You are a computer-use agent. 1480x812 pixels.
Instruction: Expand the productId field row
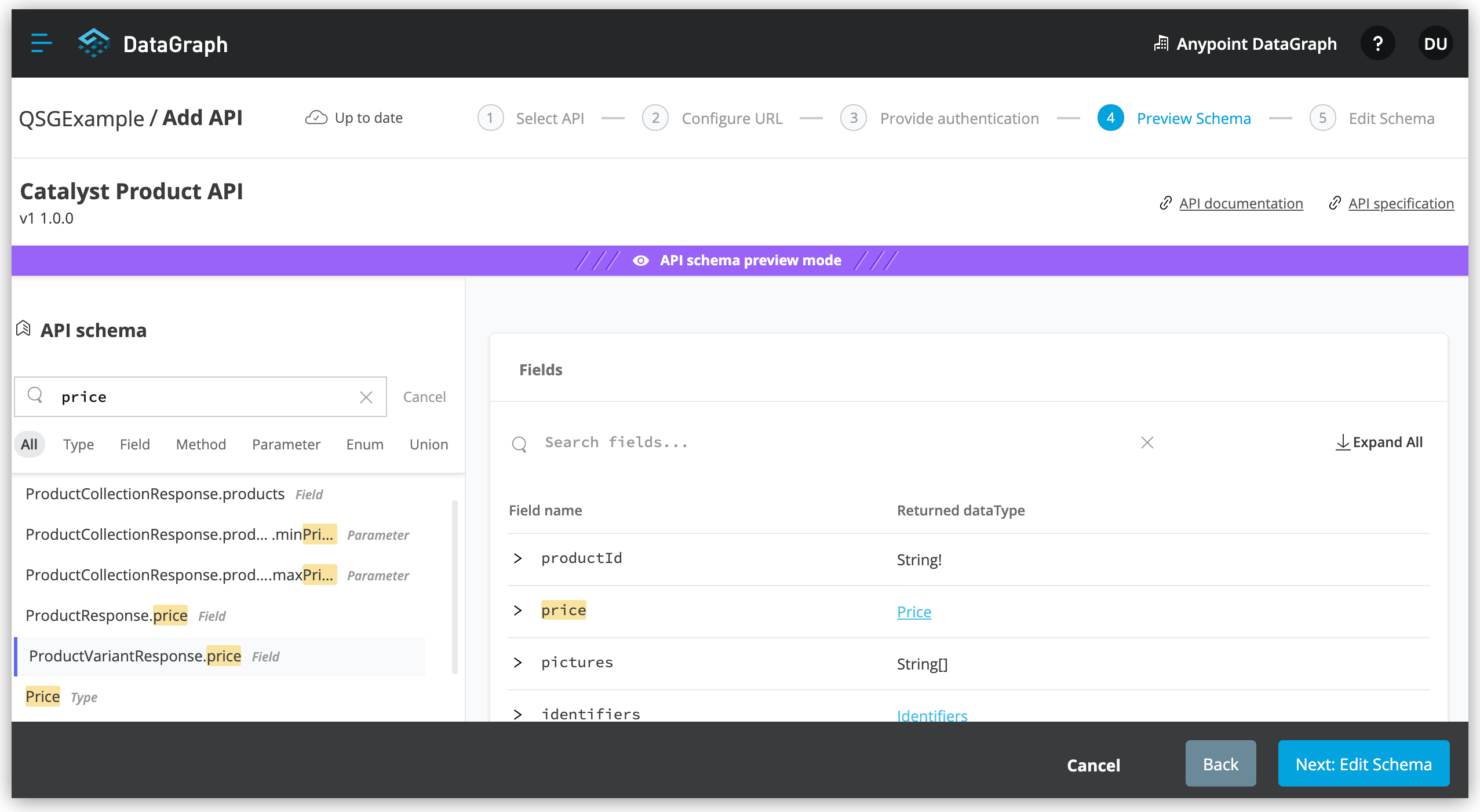[x=517, y=558]
